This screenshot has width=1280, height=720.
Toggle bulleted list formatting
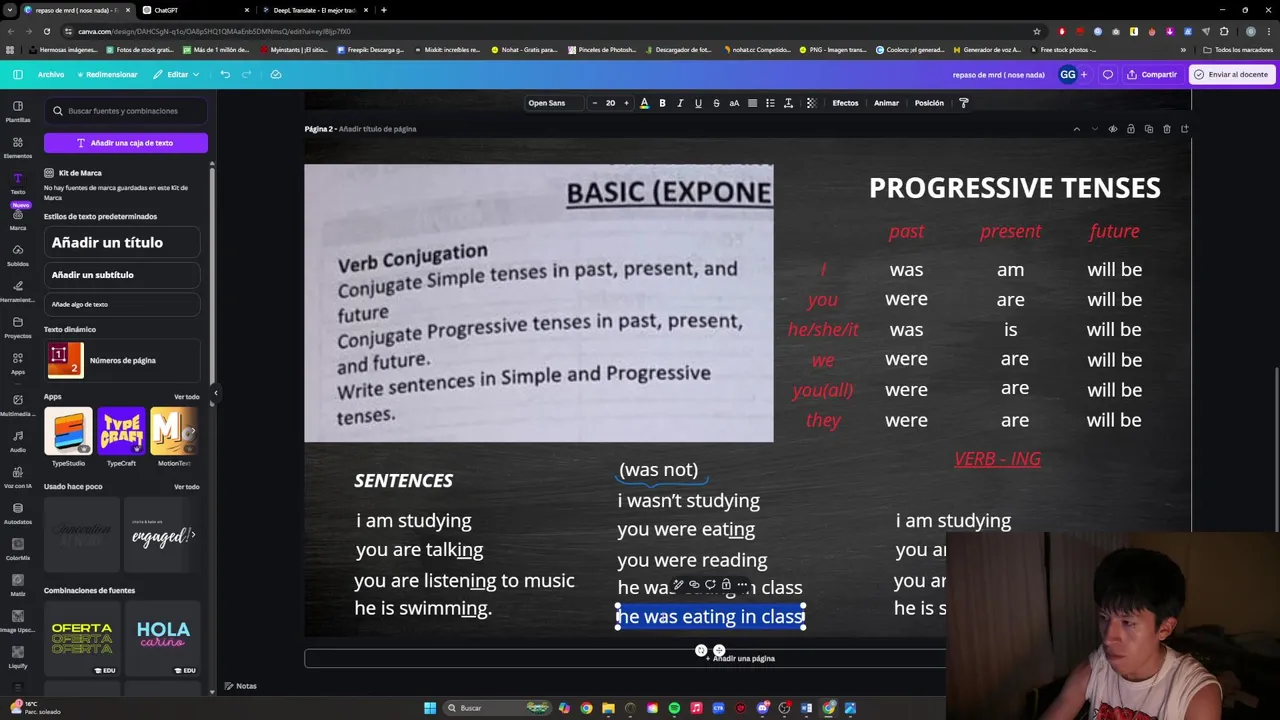770,103
